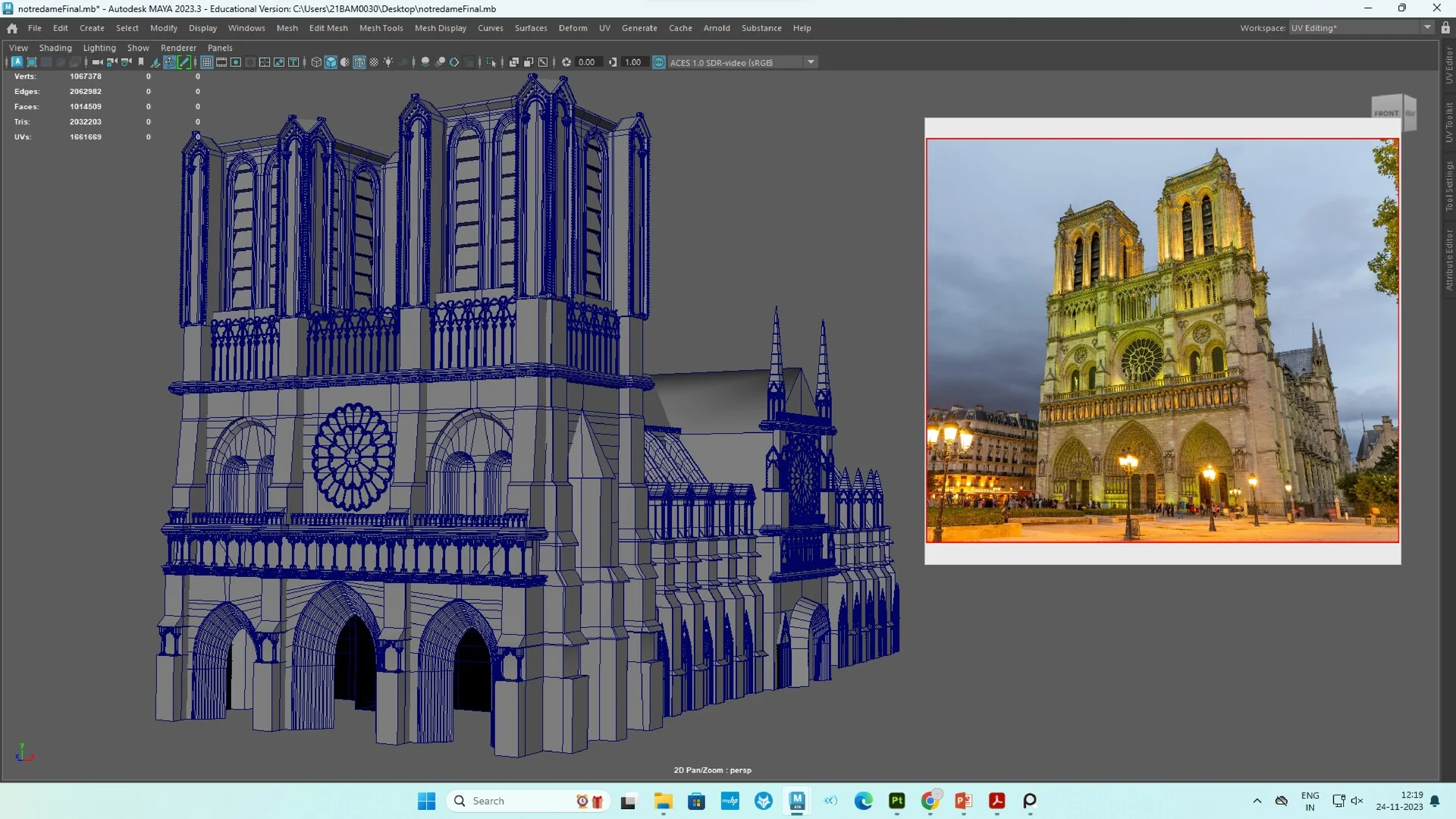
Task: Expand the Renderer menu in the viewport
Action: [178, 48]
